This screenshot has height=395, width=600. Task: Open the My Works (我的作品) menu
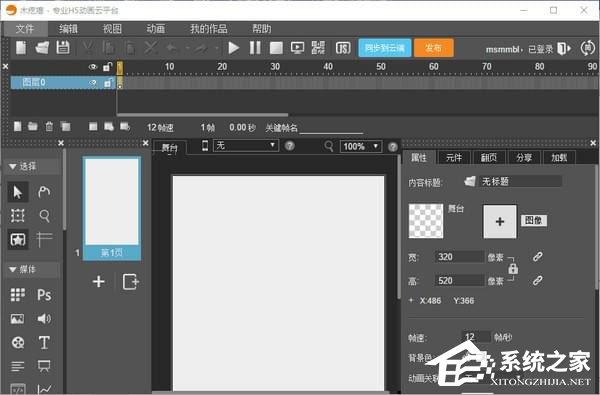point(209,29)
